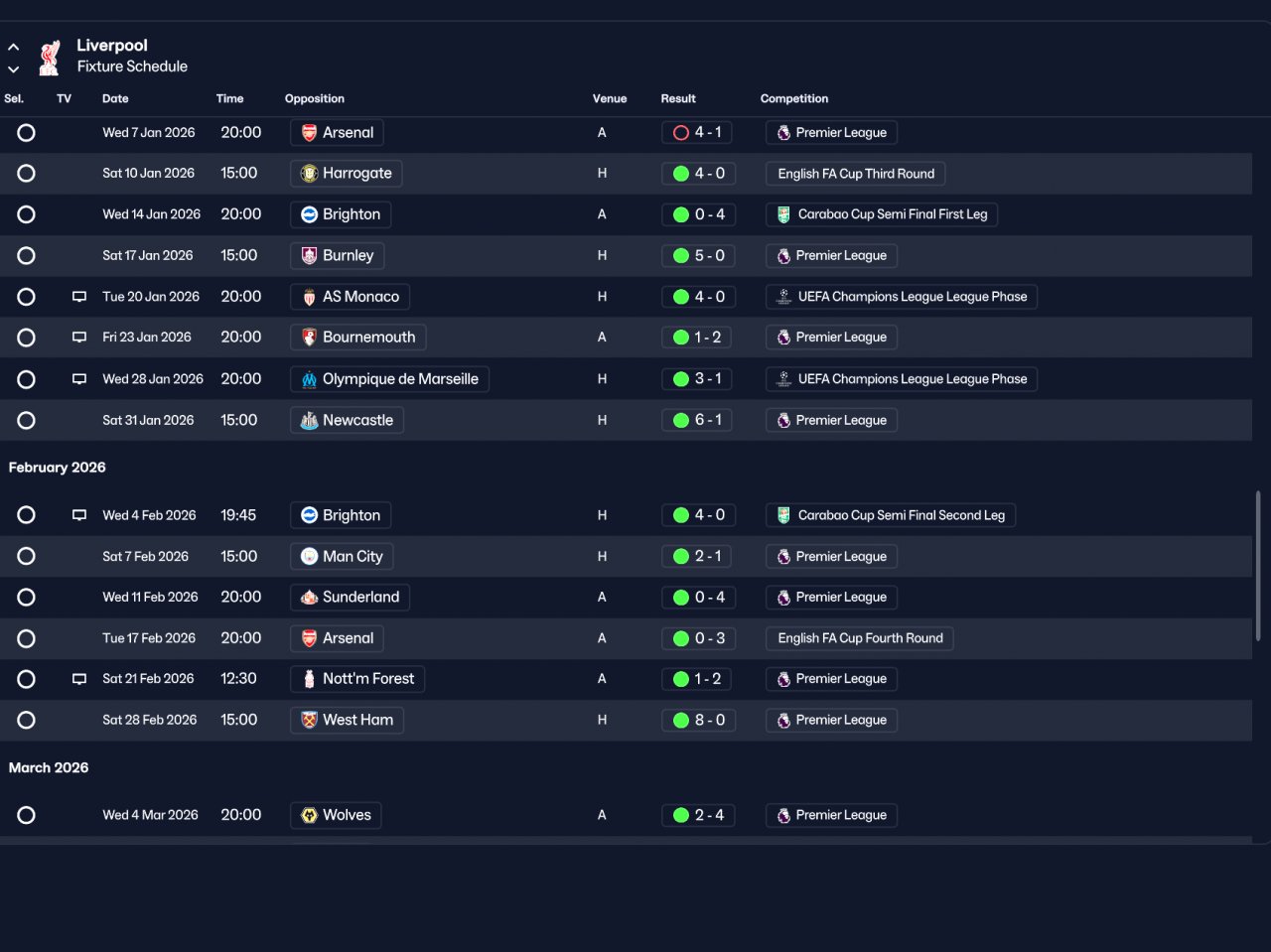Open Champions League competition for AS Monaco
This screenshot has width=1271, height=952.
902,297
